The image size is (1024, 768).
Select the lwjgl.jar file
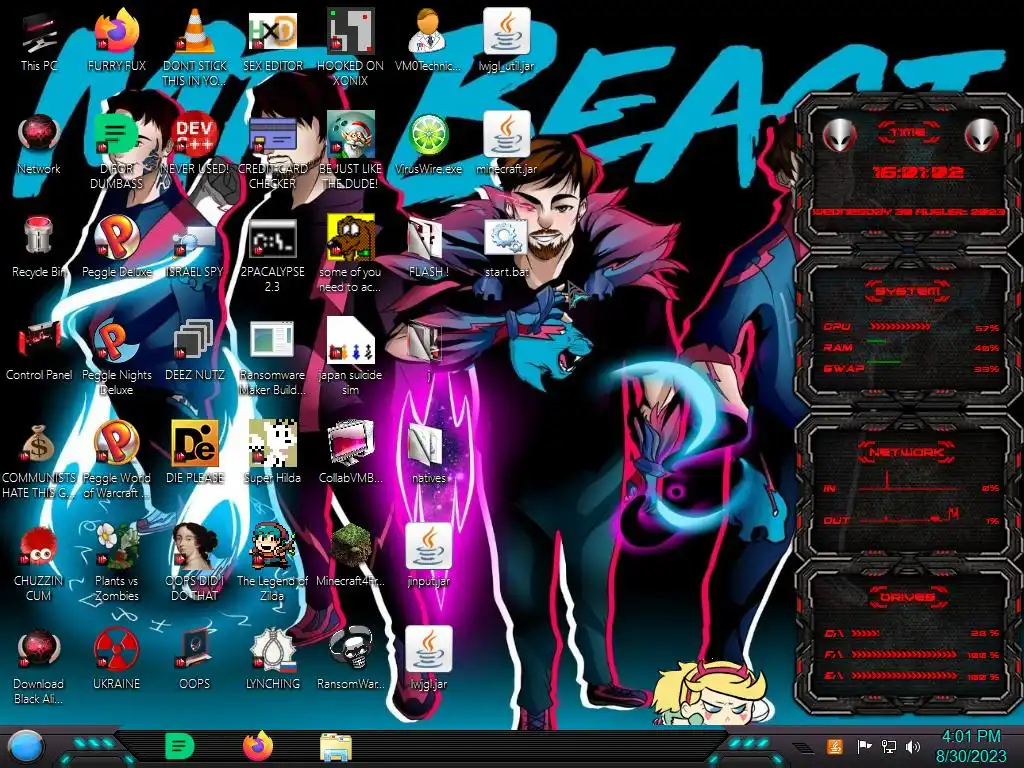coord(428,650)
